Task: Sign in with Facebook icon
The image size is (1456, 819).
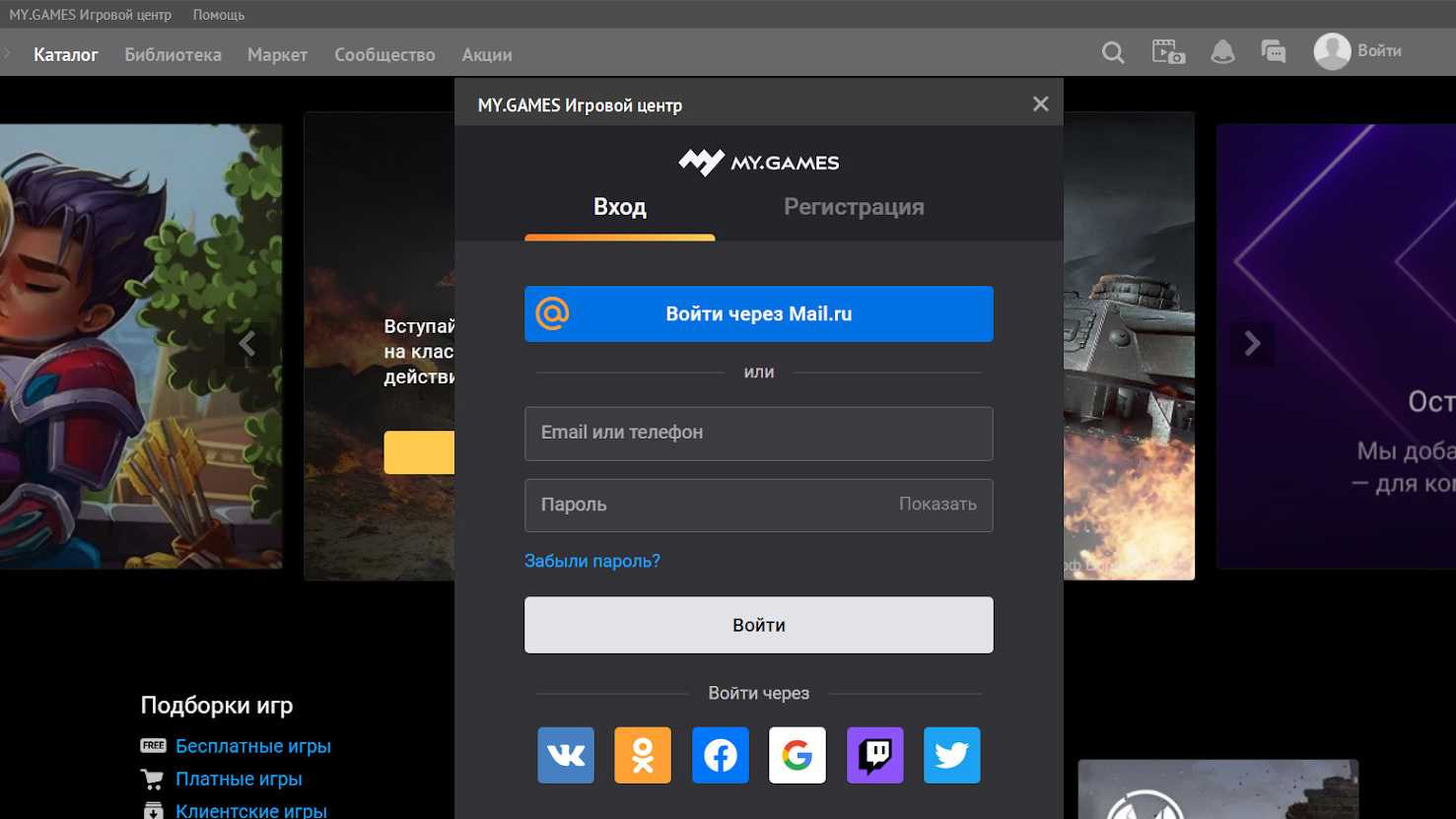Action: (720, 755)
